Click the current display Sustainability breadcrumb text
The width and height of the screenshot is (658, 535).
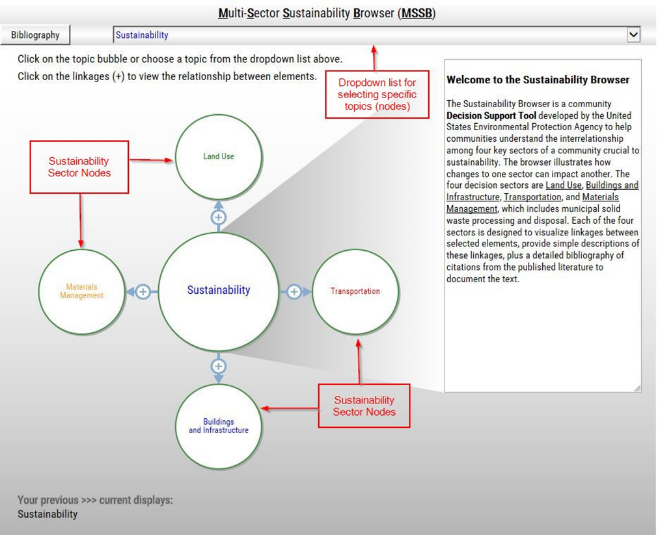[x=47, y=514]
